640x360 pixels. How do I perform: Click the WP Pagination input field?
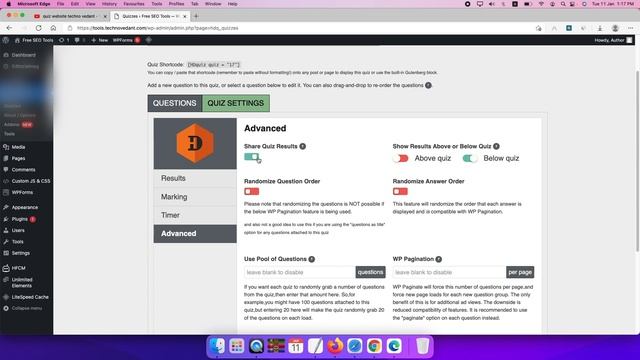[x=449, y=272]
